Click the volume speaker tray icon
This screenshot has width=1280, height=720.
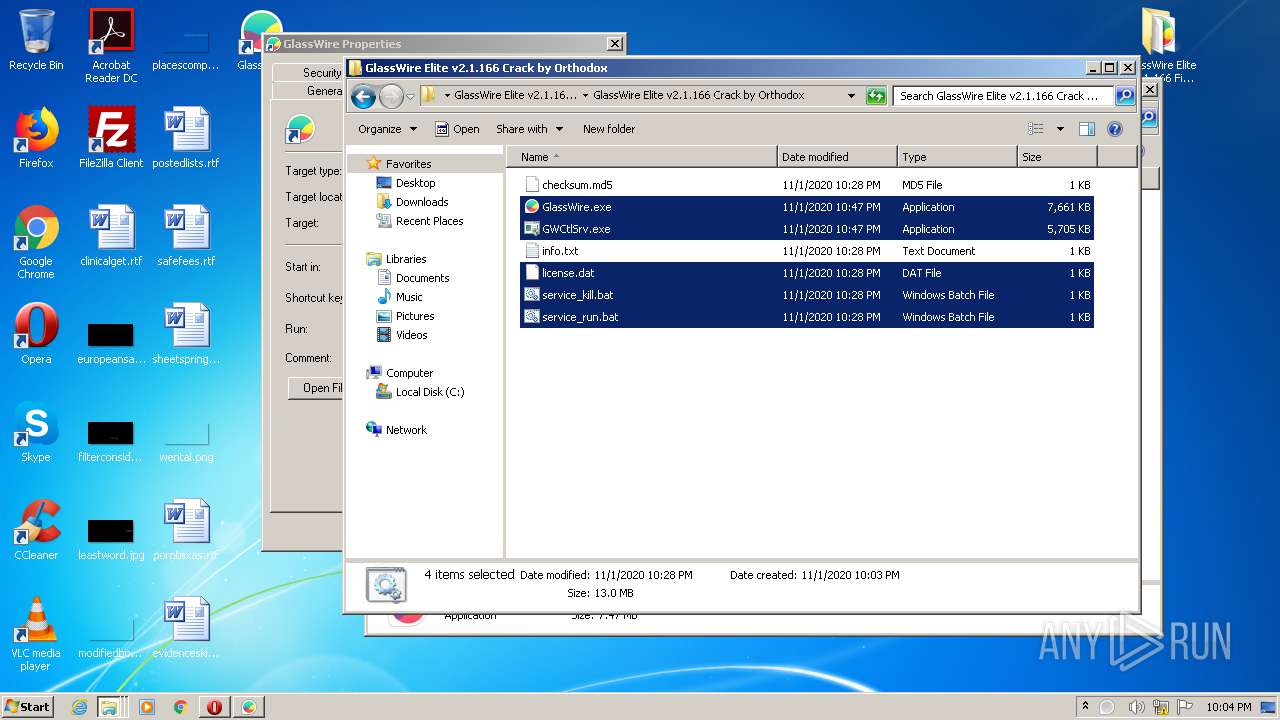tap(1136, 707)
